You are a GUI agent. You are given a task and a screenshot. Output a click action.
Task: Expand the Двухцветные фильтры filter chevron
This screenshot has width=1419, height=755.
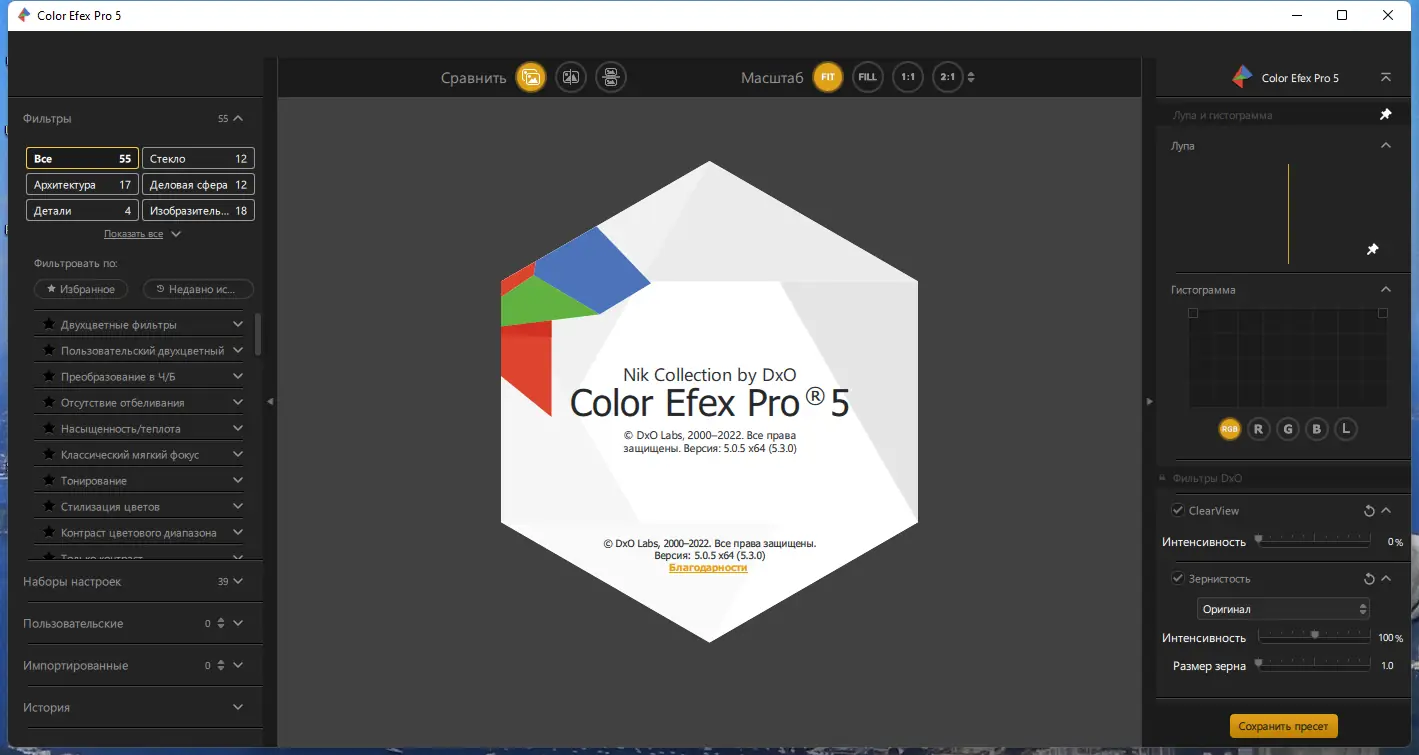point(238,324)
